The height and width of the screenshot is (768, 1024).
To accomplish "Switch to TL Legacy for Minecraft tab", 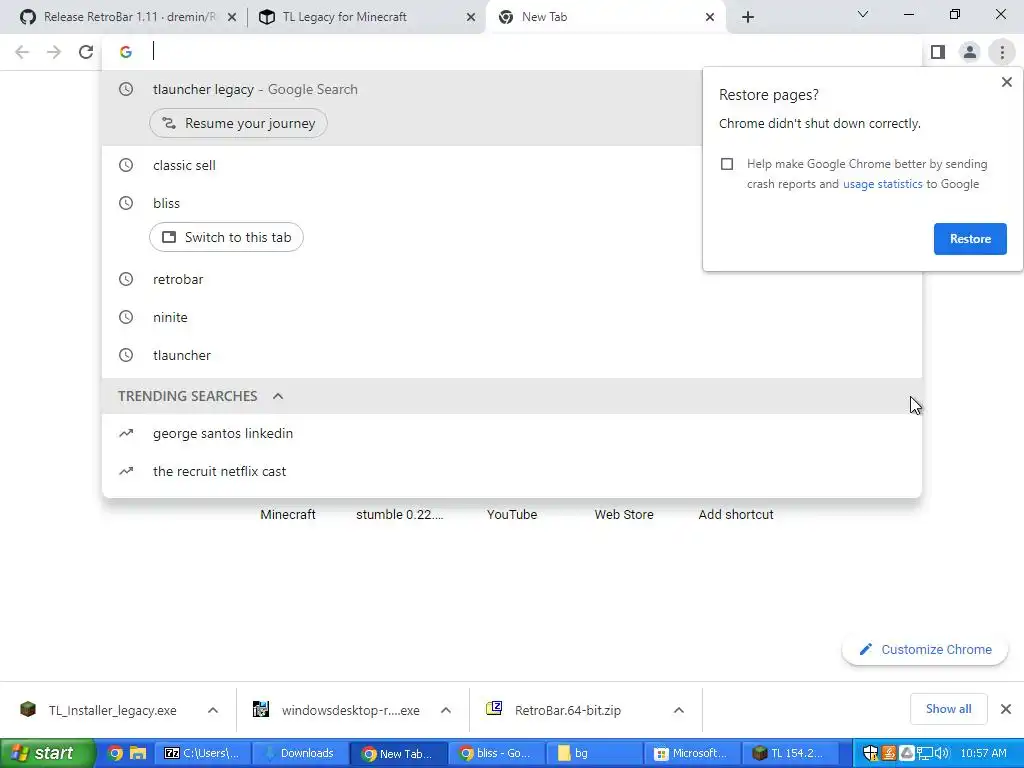I will (367, 17).
